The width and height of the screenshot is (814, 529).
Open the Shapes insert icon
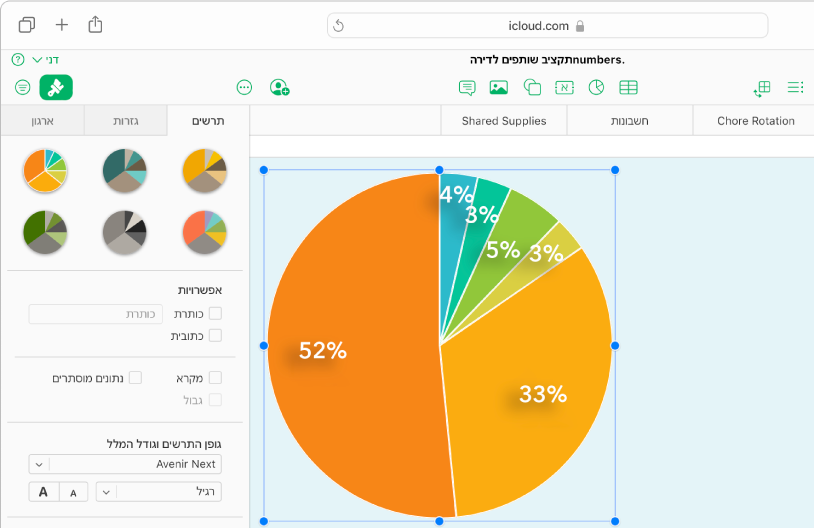(x=533, y=88)
